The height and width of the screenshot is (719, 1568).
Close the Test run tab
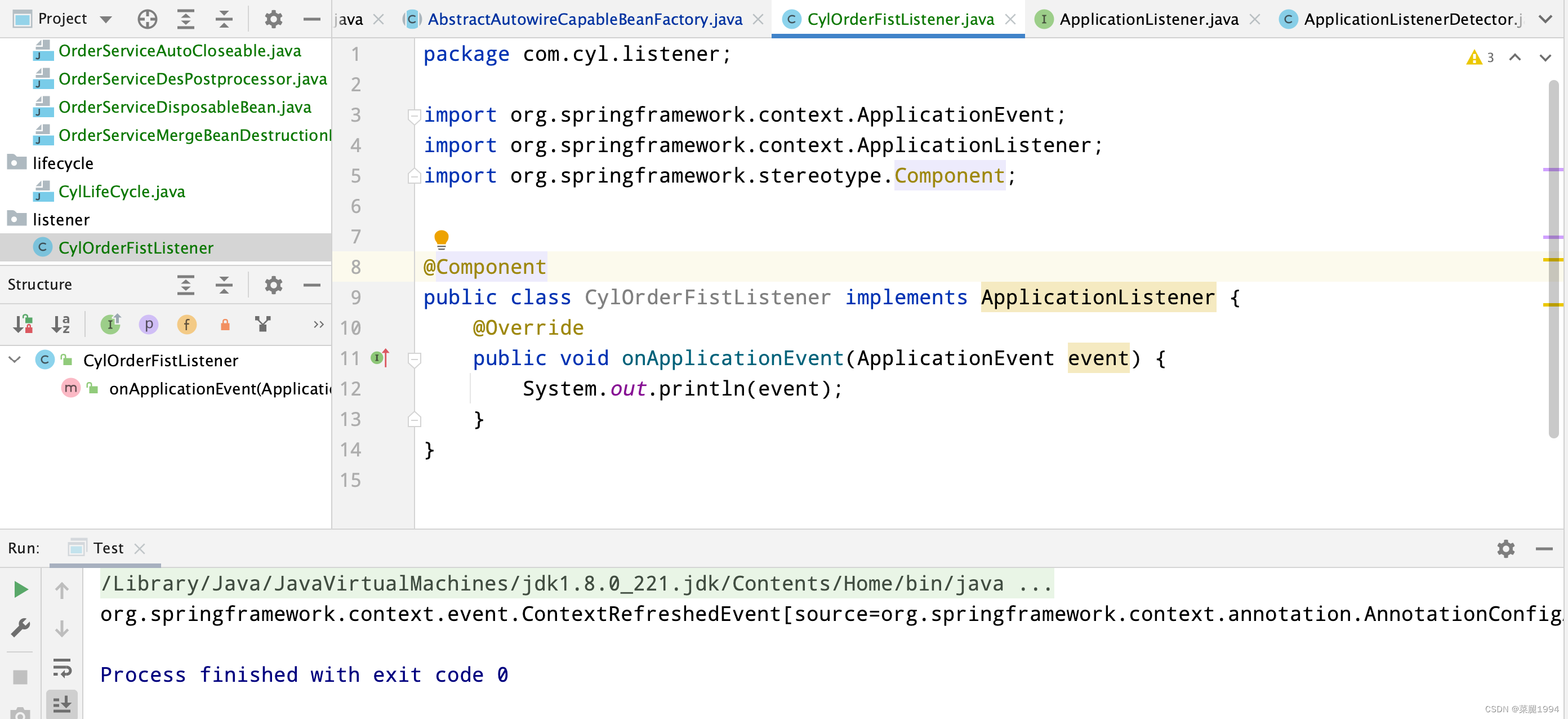click(139, 548)
